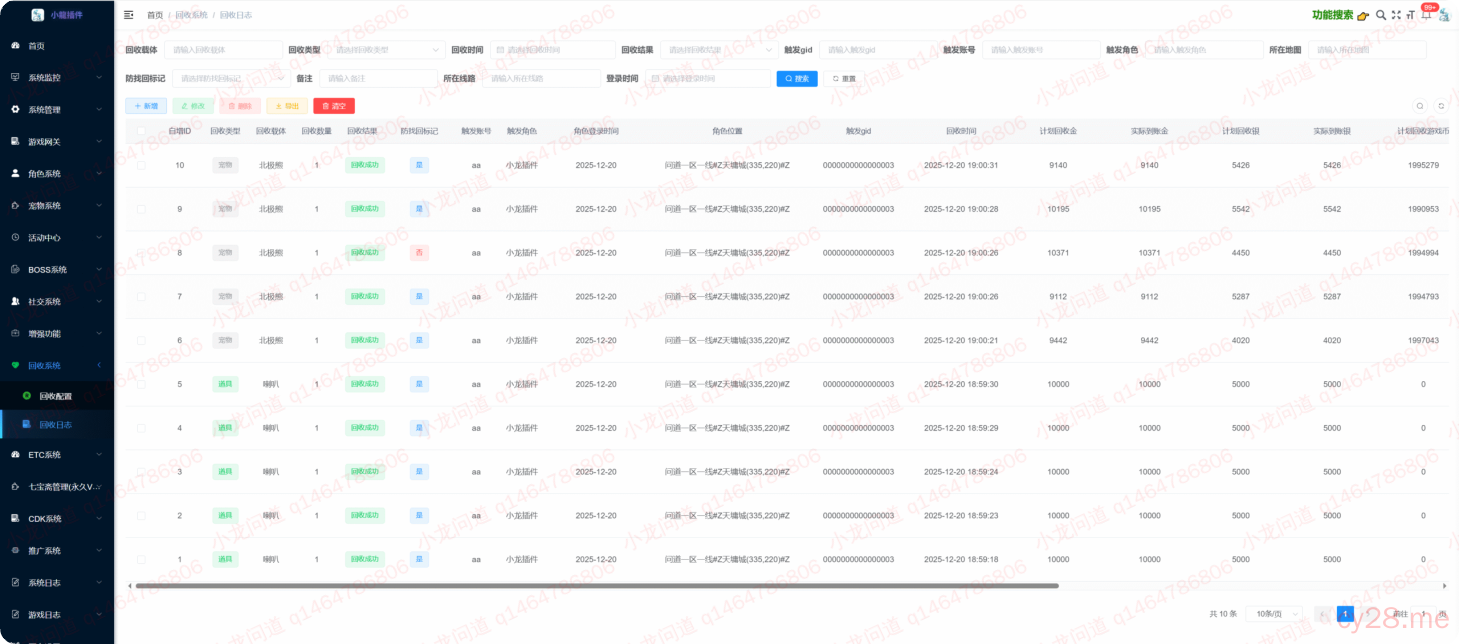
Task: Focus the 回收载体 input field
Action: pos(223,50)
